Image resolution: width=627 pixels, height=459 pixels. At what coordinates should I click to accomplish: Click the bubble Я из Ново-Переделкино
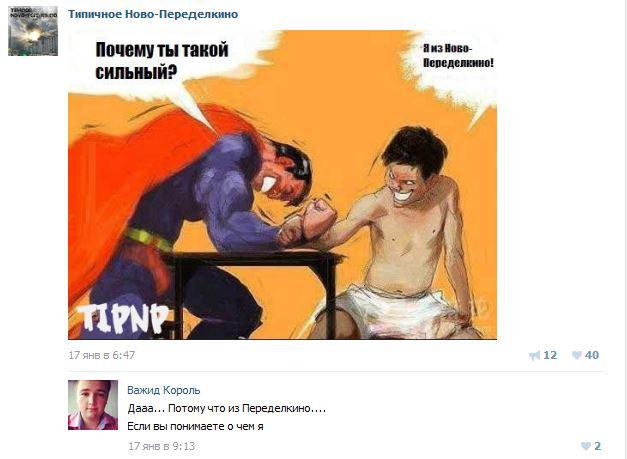click(x=458, y=56)
